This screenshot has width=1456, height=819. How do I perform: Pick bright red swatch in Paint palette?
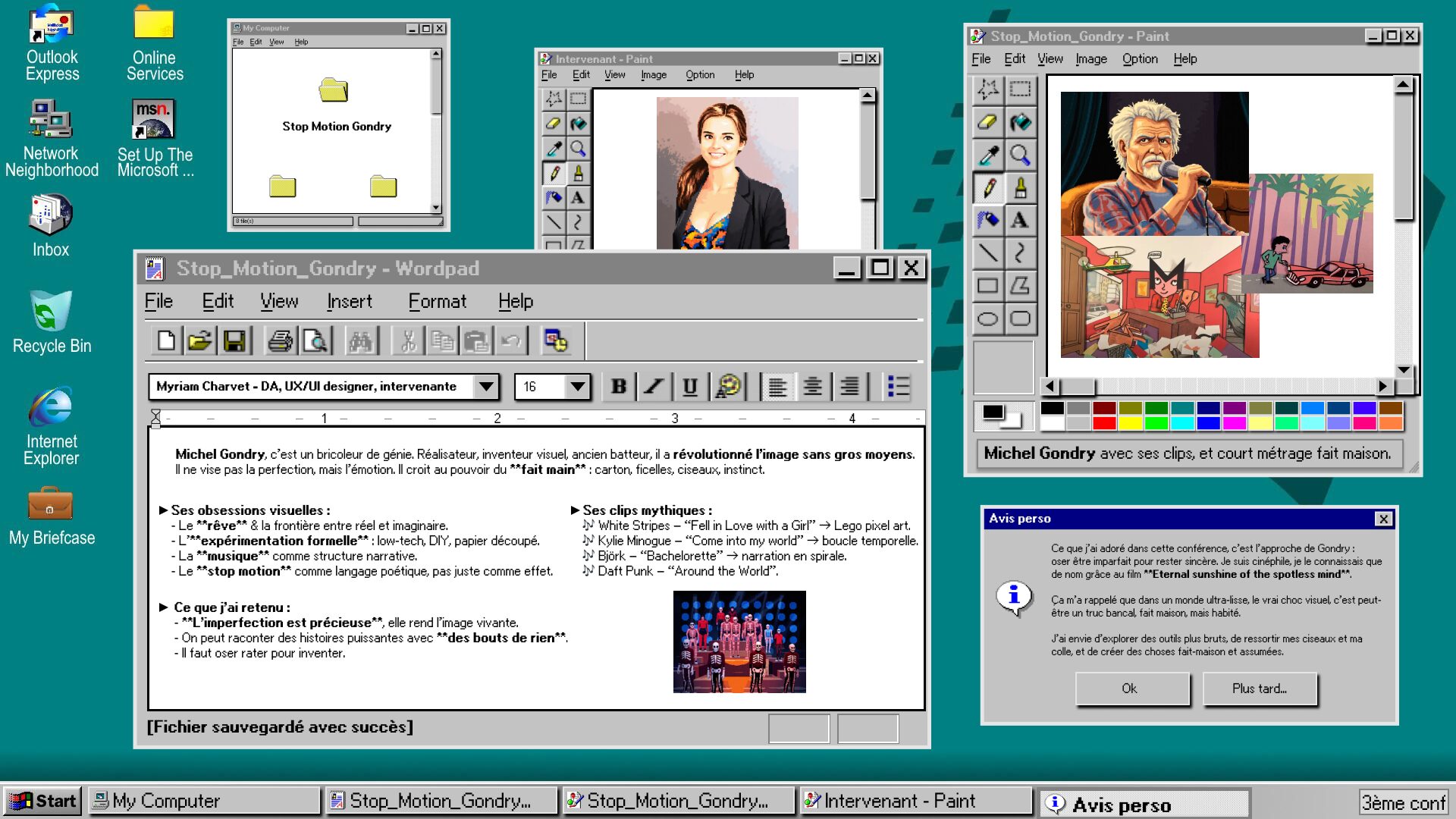tap(1104, 423)
